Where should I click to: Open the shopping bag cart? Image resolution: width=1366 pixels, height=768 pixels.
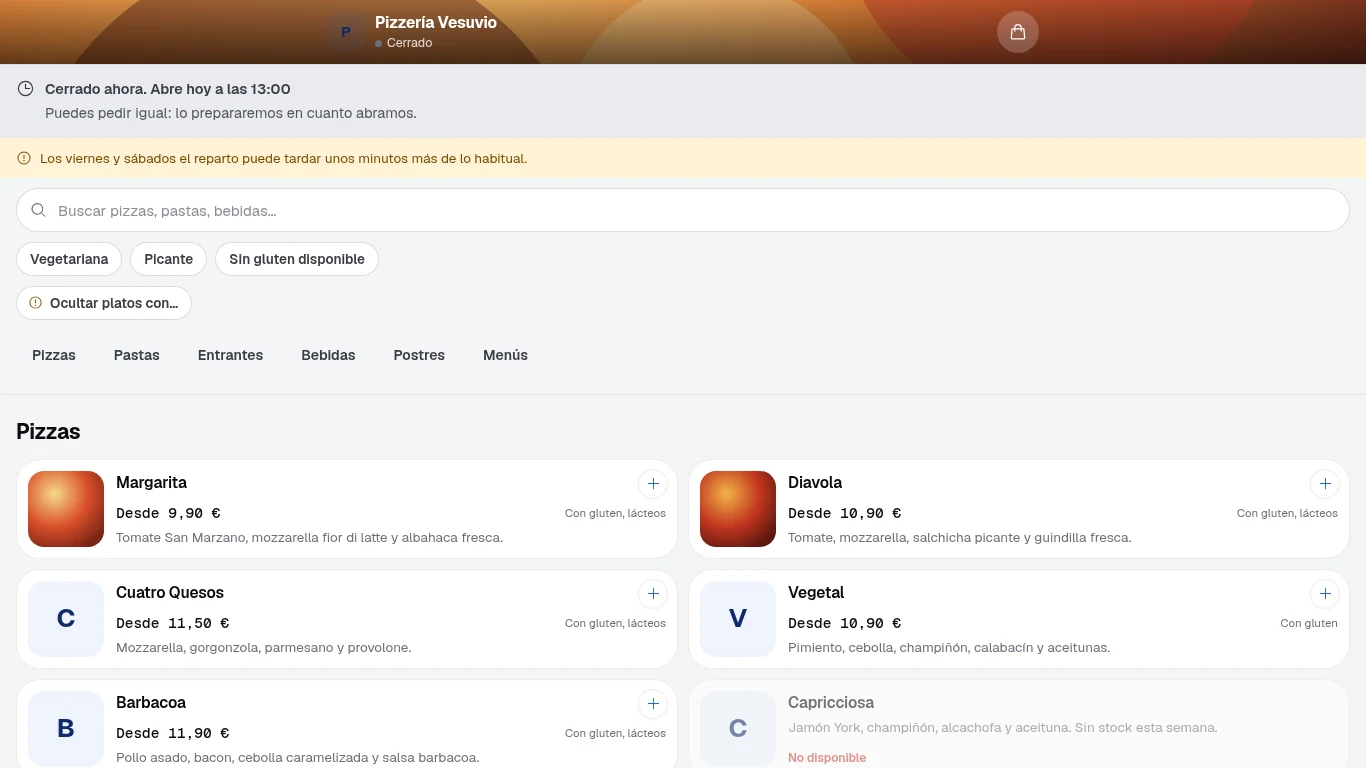(1018, 32)
